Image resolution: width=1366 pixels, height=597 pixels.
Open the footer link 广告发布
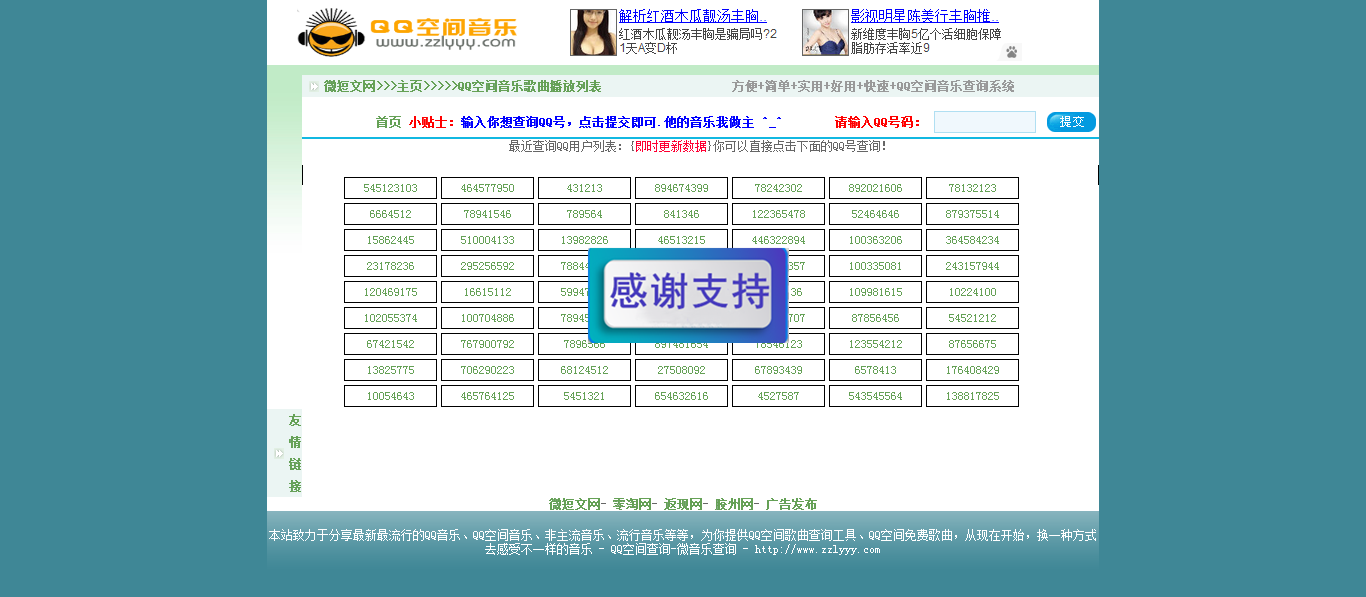[x=791, y=504]
